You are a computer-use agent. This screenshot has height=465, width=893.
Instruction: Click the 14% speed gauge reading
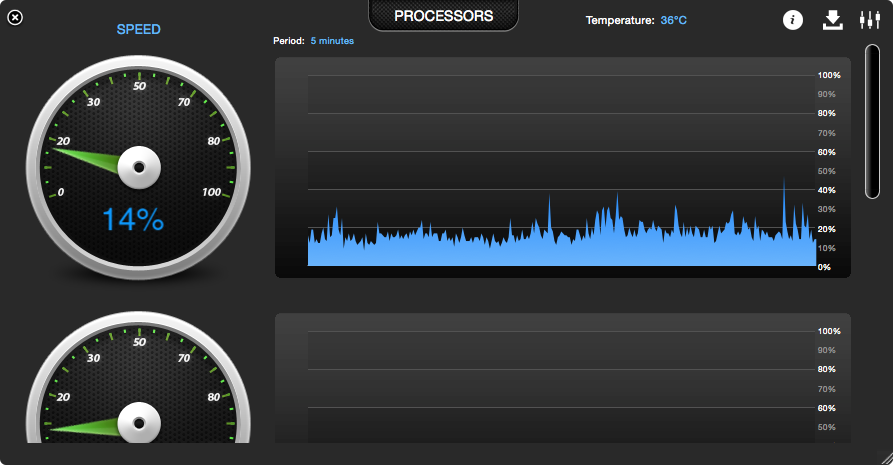[133, 219]
